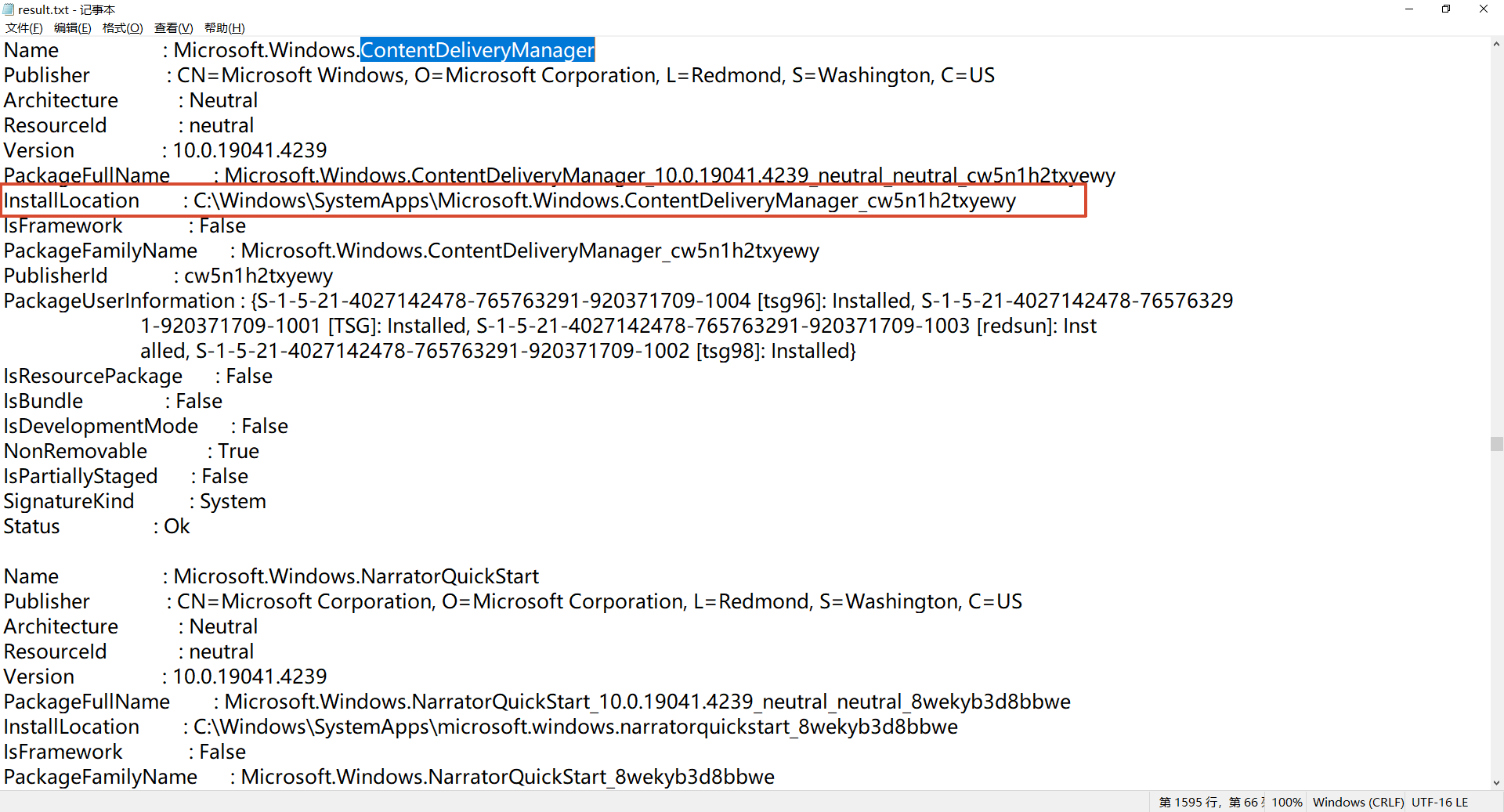Click the second IsFramework : False line
The image size is (1504, 812).
(x=125, y=752)
